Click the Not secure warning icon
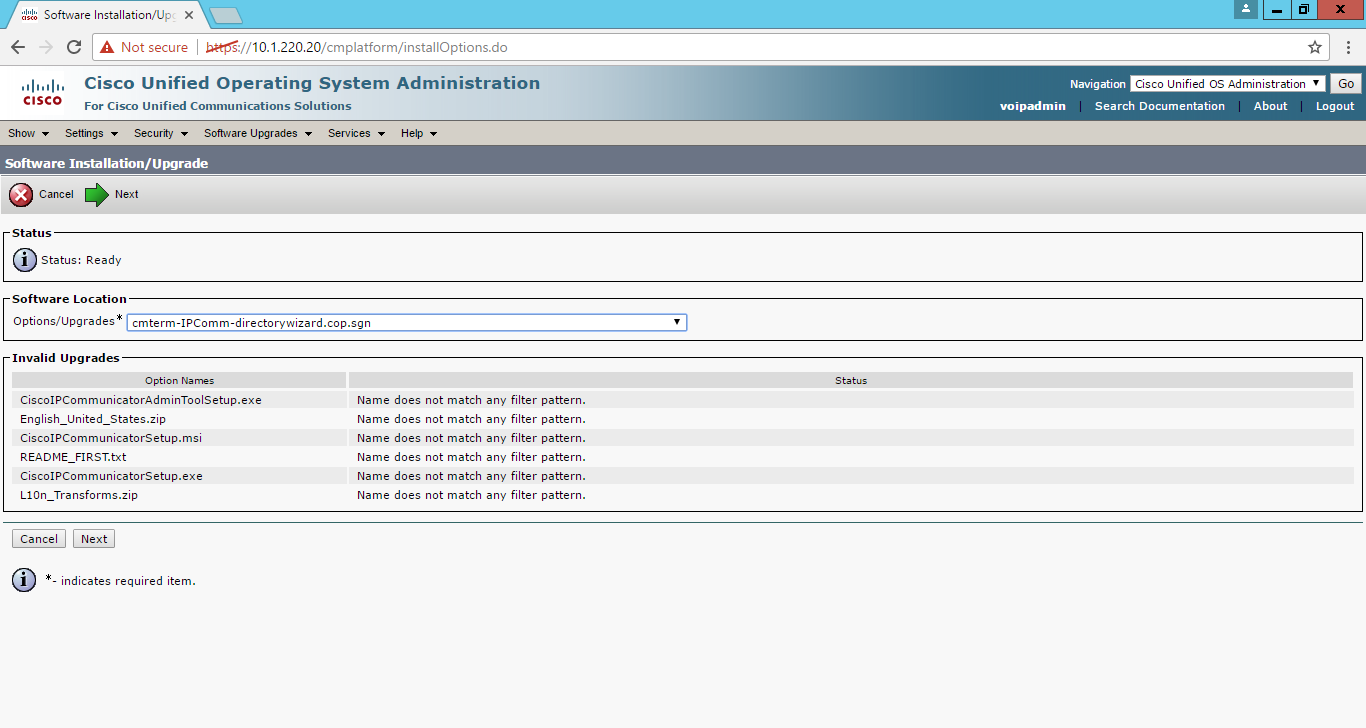 (107, 47)
